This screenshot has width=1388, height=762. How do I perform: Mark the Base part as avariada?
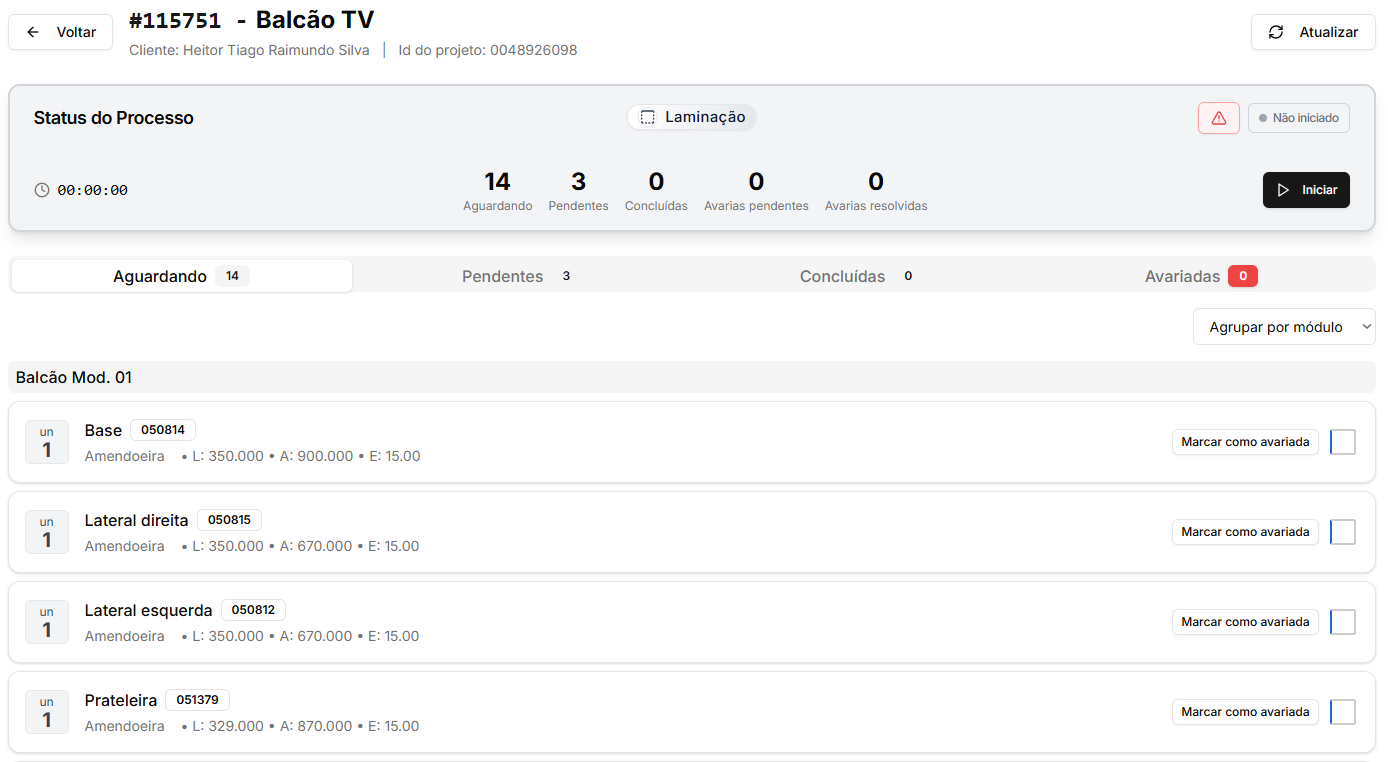(x=1244, y=442)
